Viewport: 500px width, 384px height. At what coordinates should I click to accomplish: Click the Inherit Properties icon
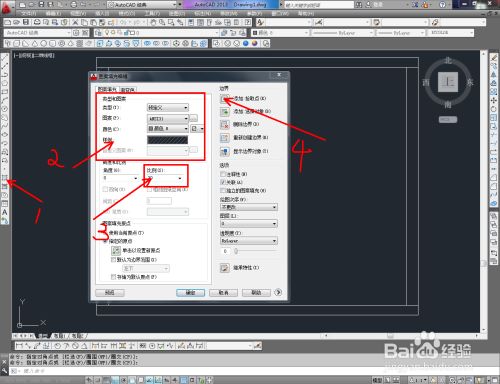pyautogui.click(x=225, y=268)
